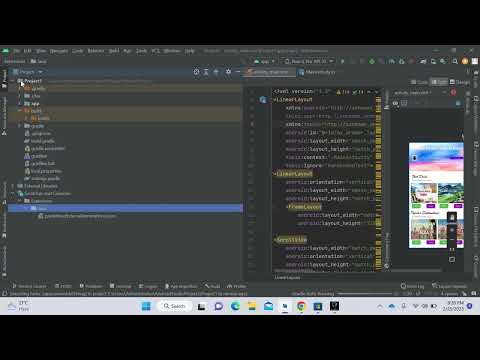Open the Edit menu
Screen dimensions: 480x360
[27, 51]
